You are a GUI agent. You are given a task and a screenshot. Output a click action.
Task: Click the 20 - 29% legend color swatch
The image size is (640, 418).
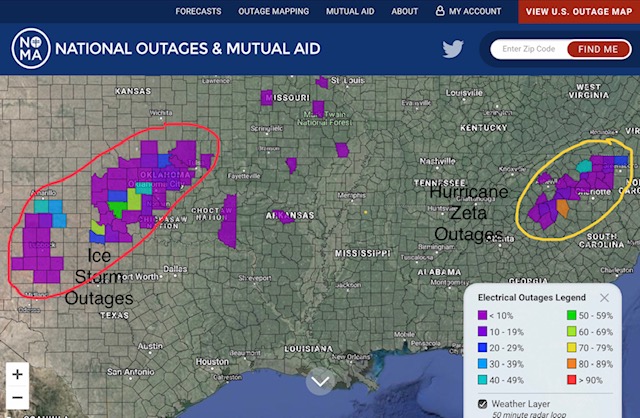(482, 347)
